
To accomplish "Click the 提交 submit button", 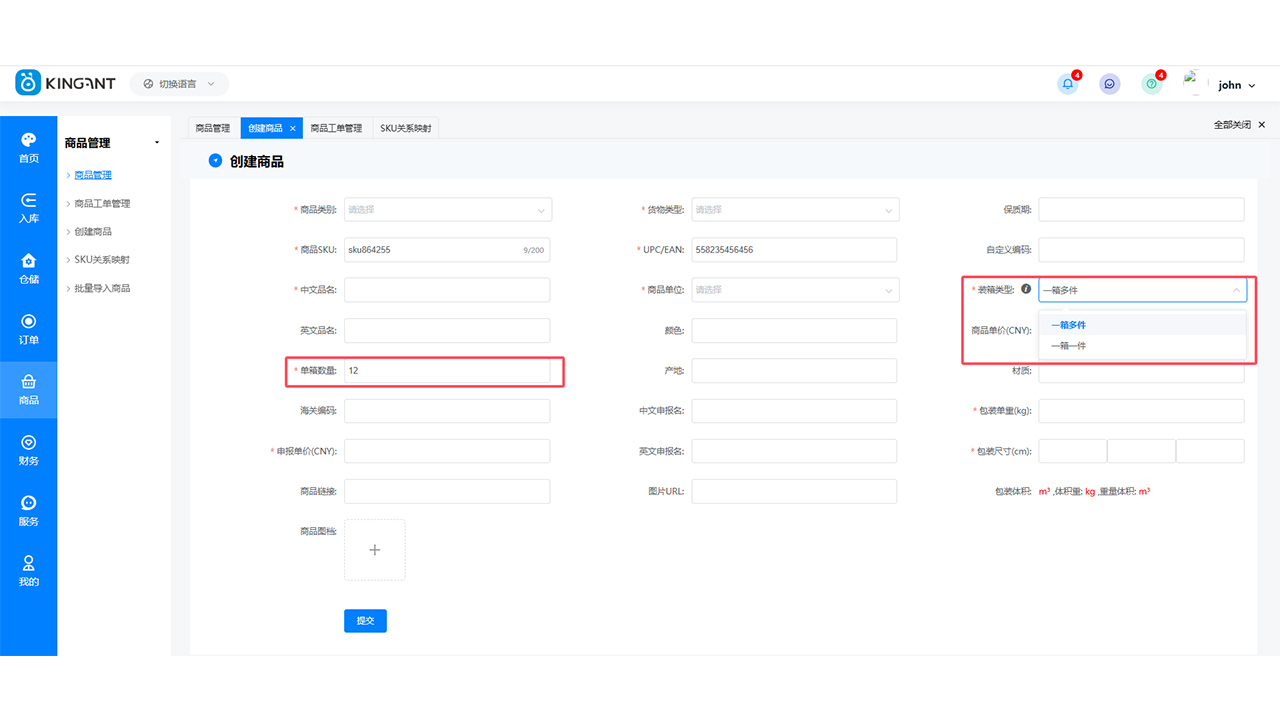I will (x=365, y=621).
